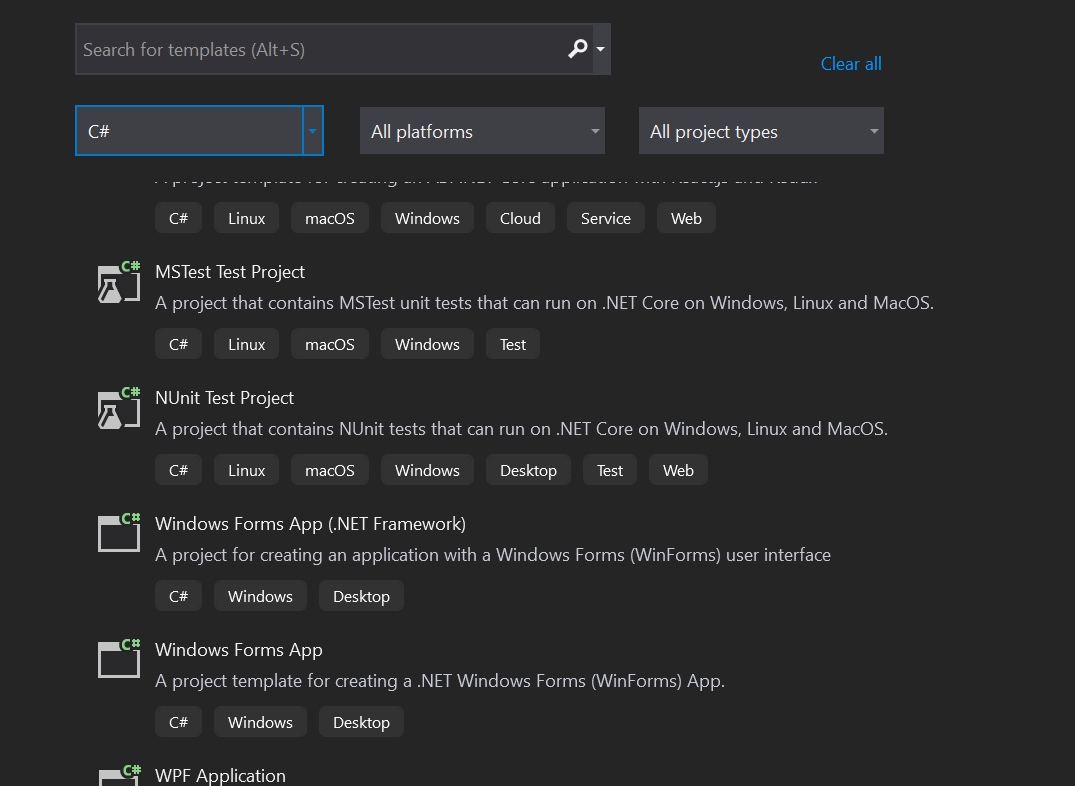Expand the All platforms dropdown
Viewport: 1075px width, 786px height.
482,130
